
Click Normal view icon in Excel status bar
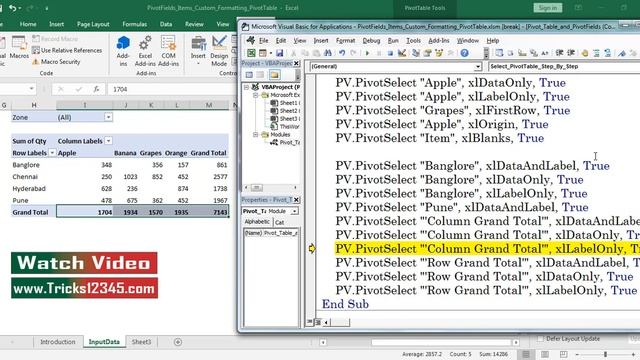tap(526, 354)
